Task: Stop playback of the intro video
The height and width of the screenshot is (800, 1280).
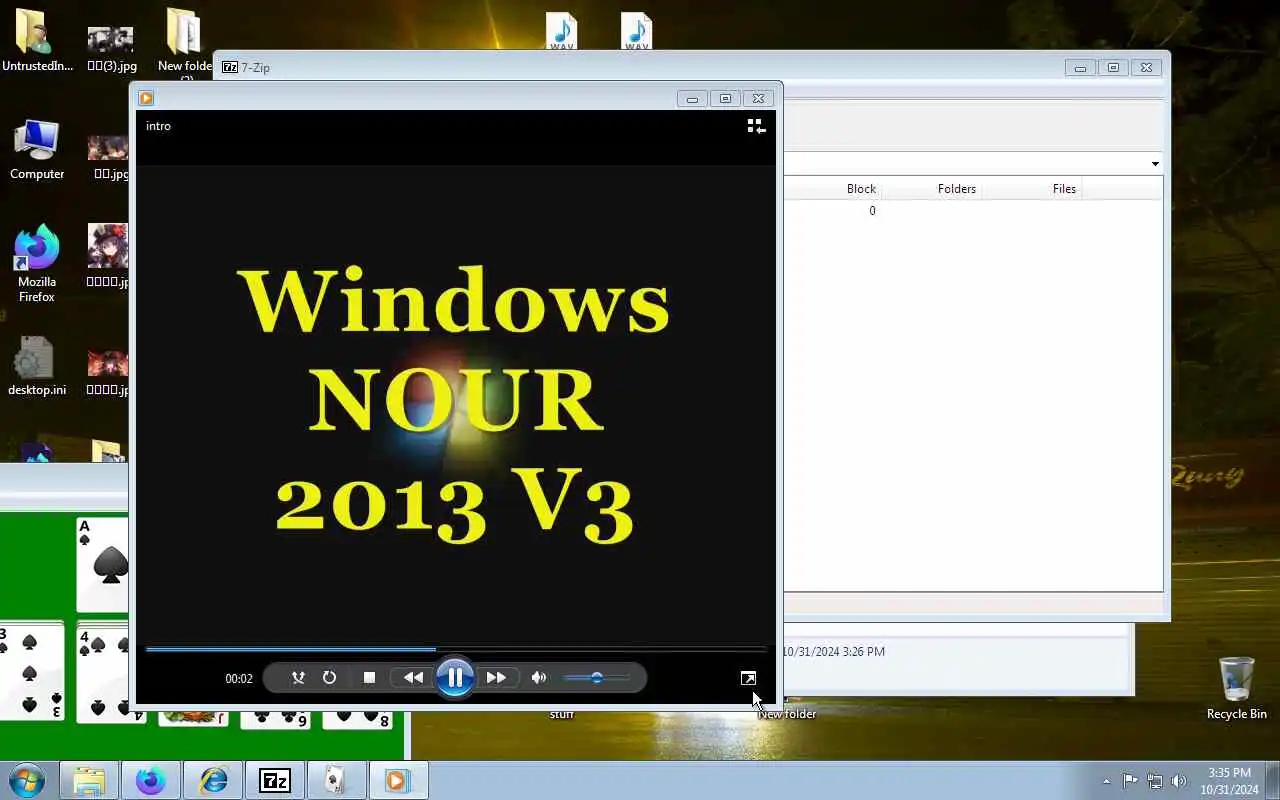Action: click(369, 678)
